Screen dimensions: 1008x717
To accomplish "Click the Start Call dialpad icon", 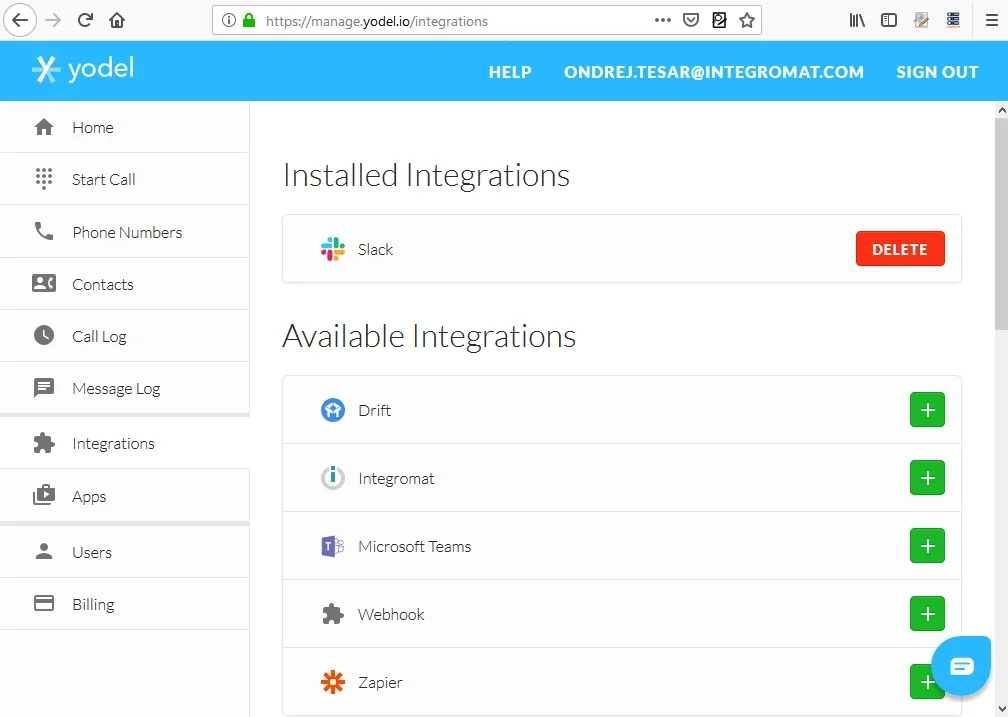I will click(x=44, y=179).
